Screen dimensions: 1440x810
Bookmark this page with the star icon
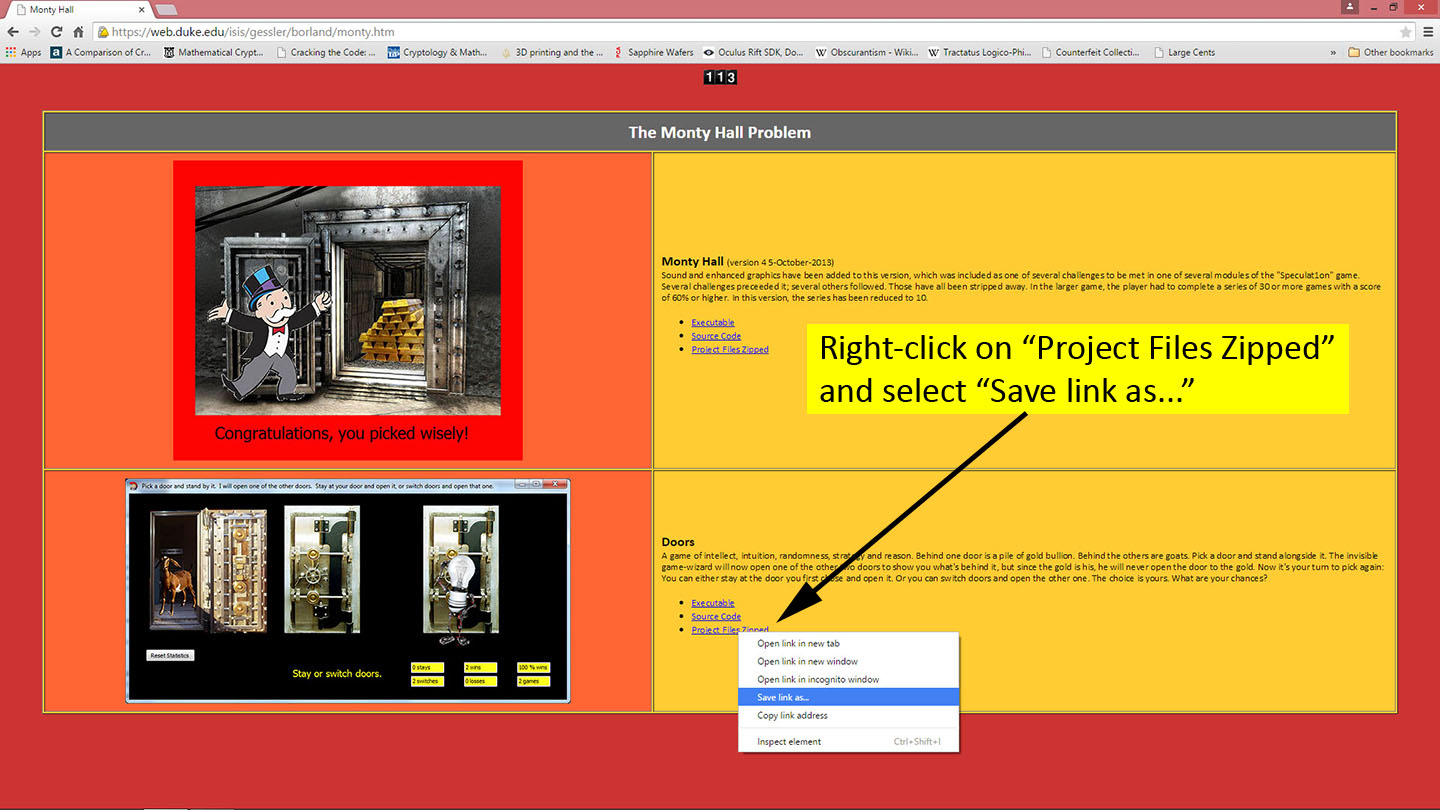click(1405, 32)
